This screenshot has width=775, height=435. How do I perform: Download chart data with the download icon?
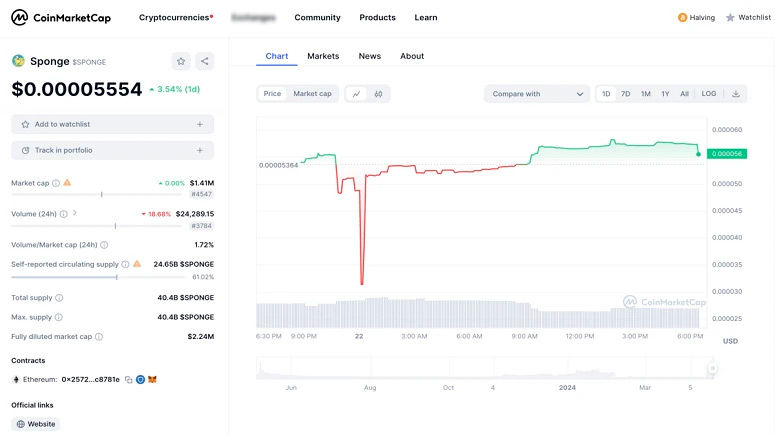tap(736, 94)
